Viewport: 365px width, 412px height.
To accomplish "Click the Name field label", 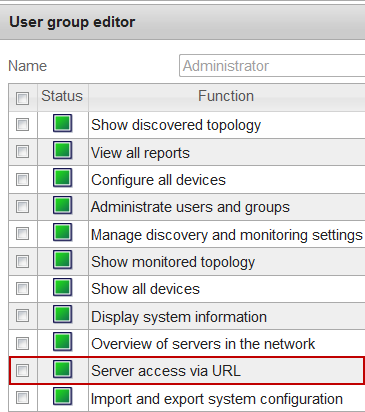I will tap(27, 66).
